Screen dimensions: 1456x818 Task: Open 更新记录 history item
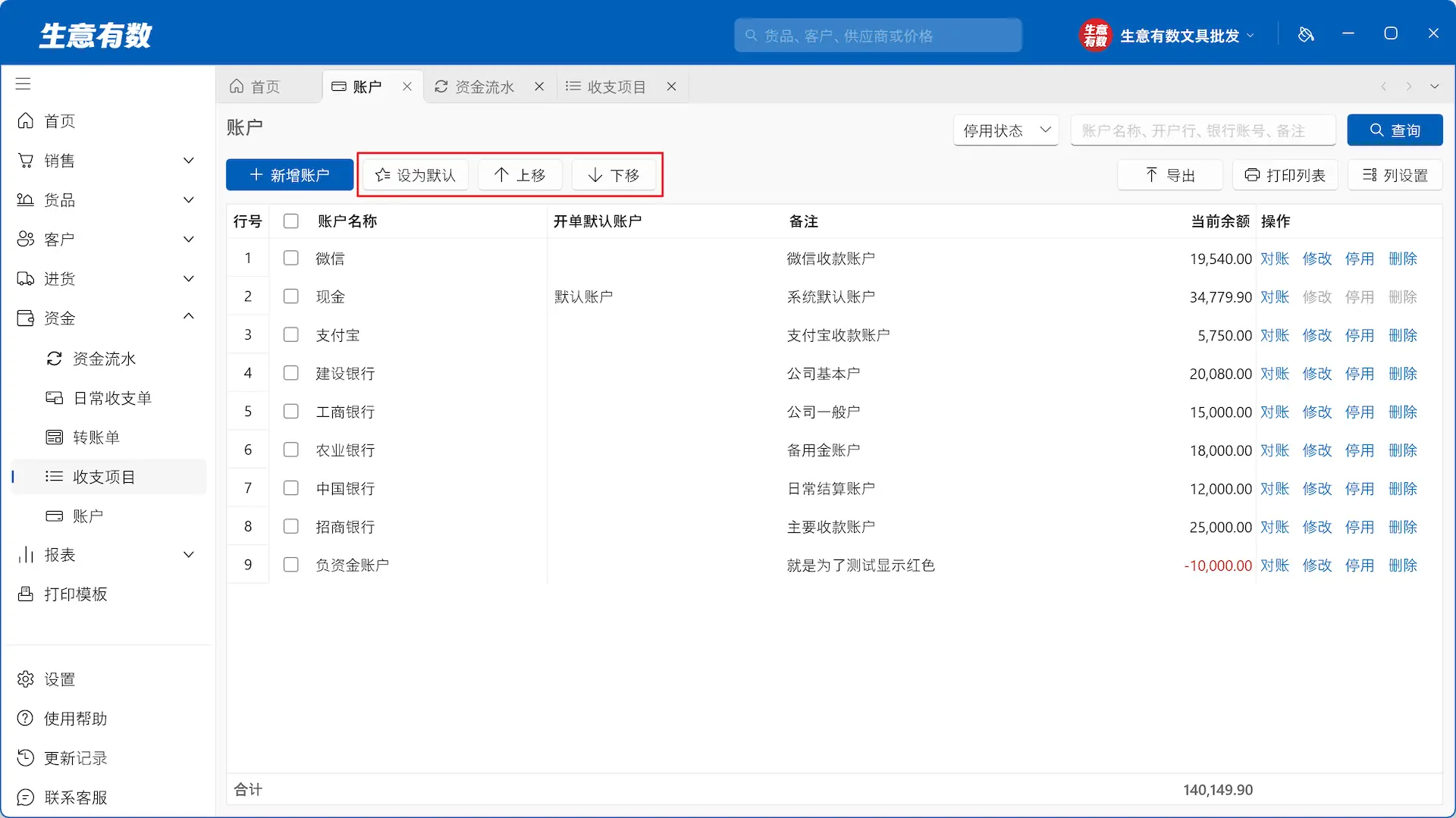[x=61, y=758]
